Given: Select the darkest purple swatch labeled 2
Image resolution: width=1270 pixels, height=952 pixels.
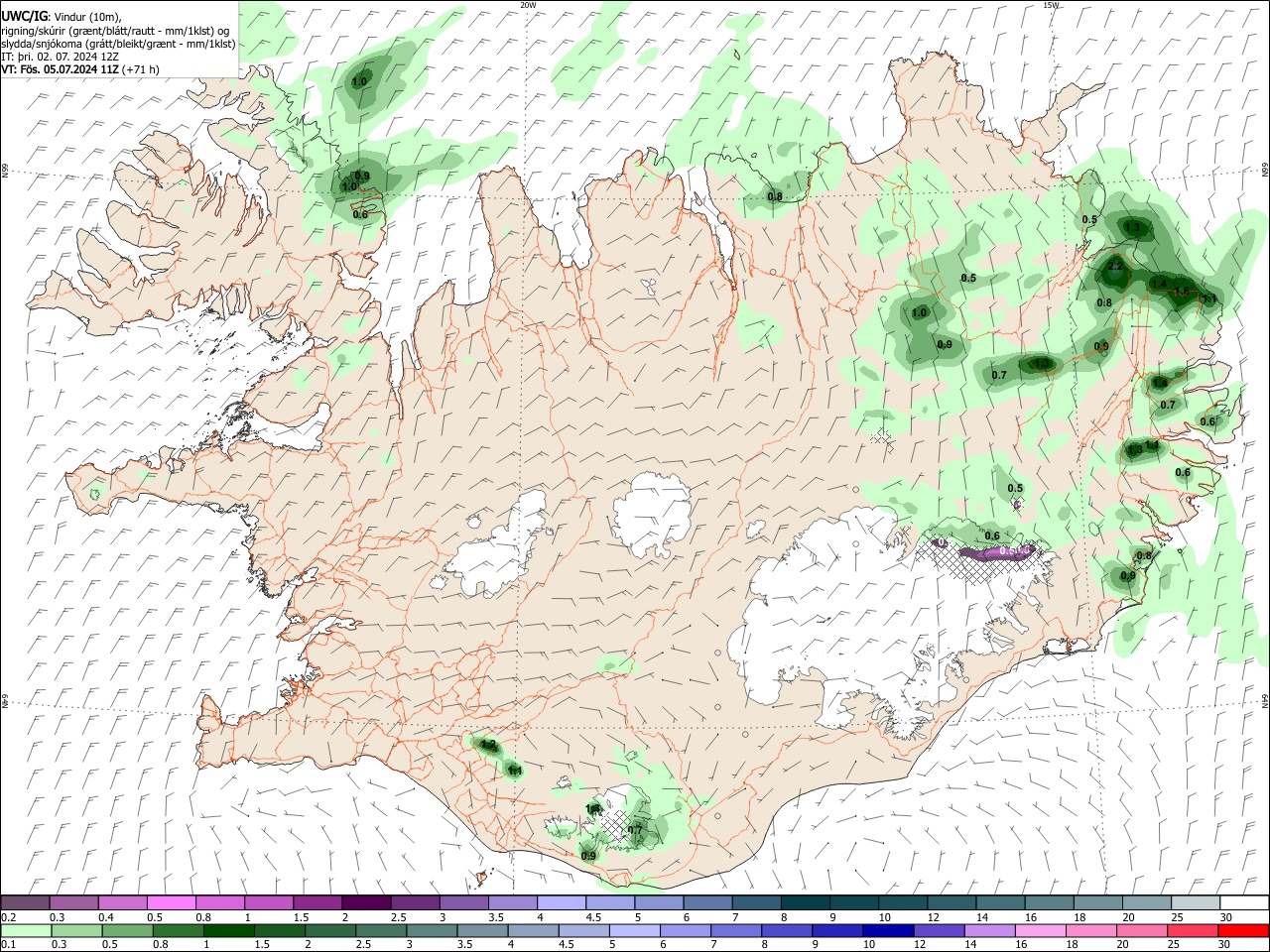Looking at the screenshot, I should click(x=366, y=903).
